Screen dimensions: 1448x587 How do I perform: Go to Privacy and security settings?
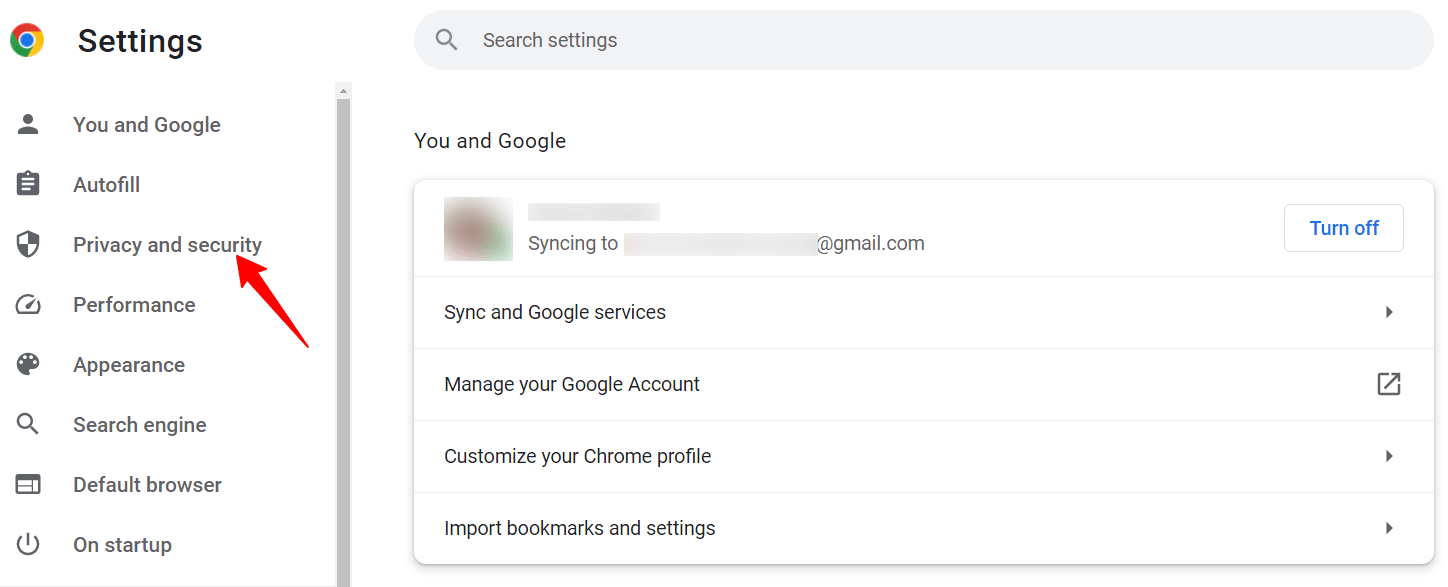tap(167, 245)
